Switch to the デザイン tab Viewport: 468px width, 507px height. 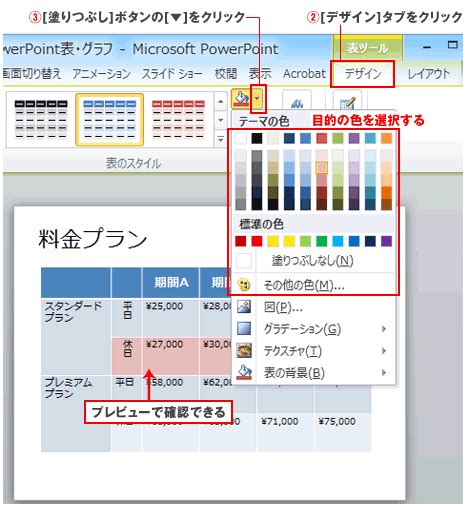tap(363, 74)
